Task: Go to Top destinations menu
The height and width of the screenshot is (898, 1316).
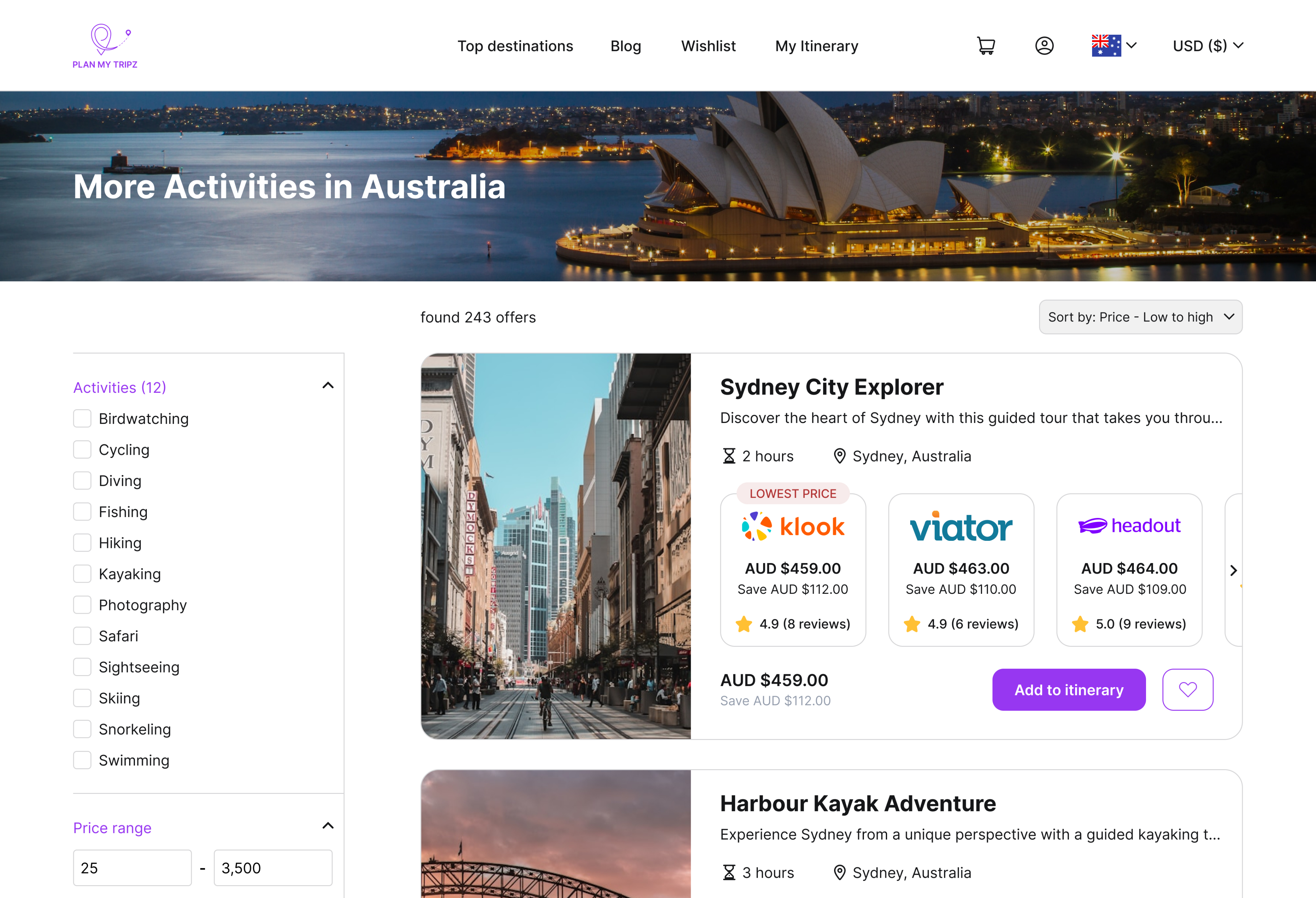Action: pos(515,46)
